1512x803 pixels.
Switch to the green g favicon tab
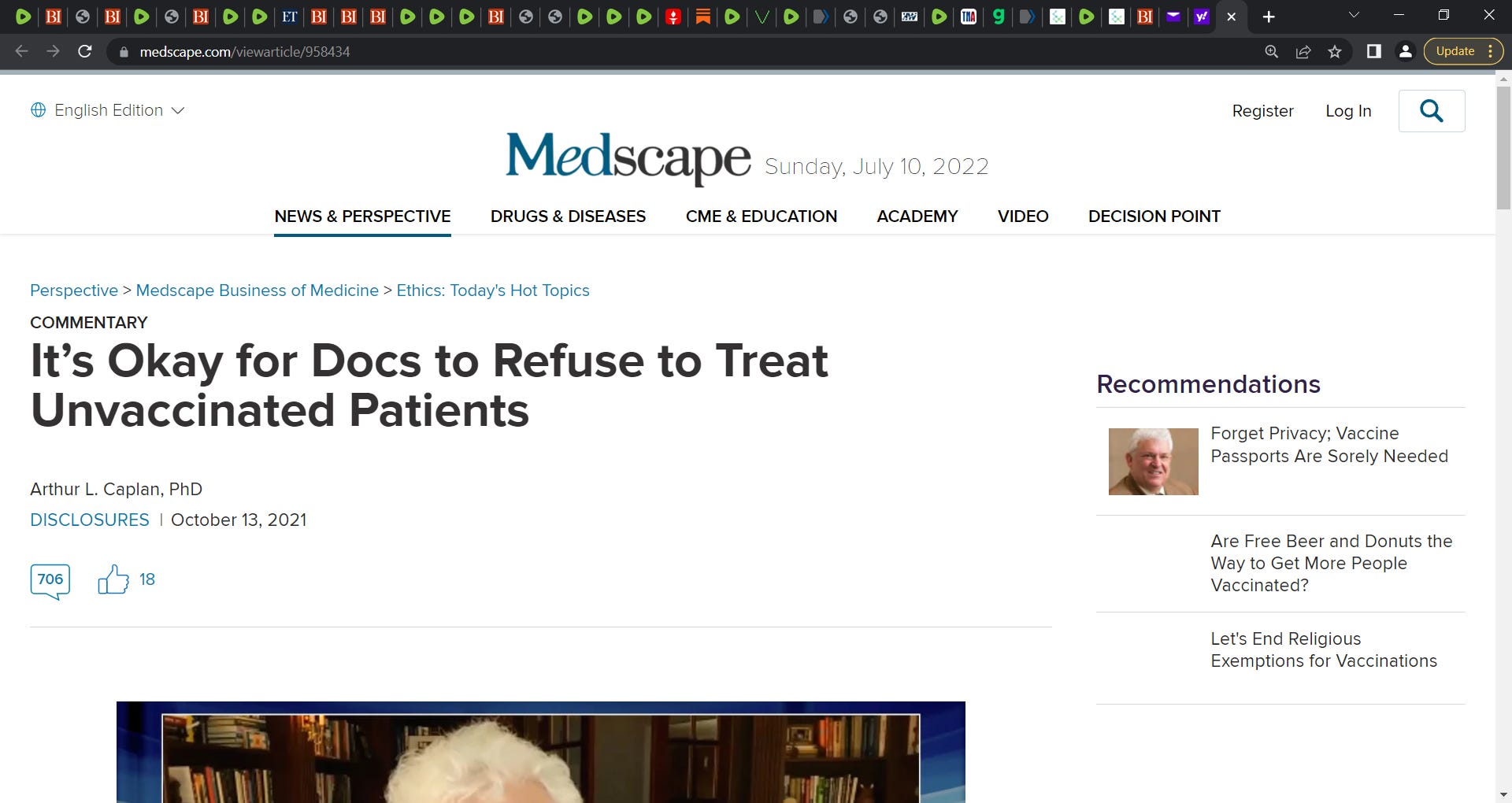pyautogui.click(x=999, y=17)
